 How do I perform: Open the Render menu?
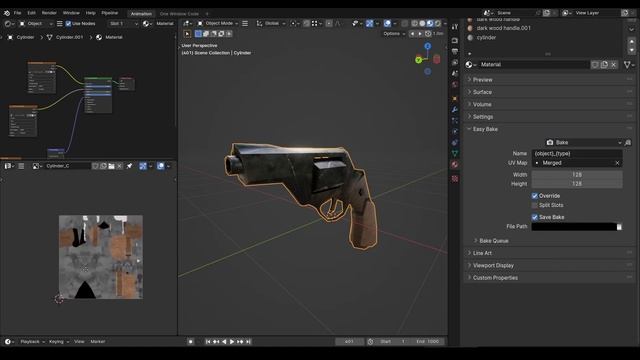[49, 13]
